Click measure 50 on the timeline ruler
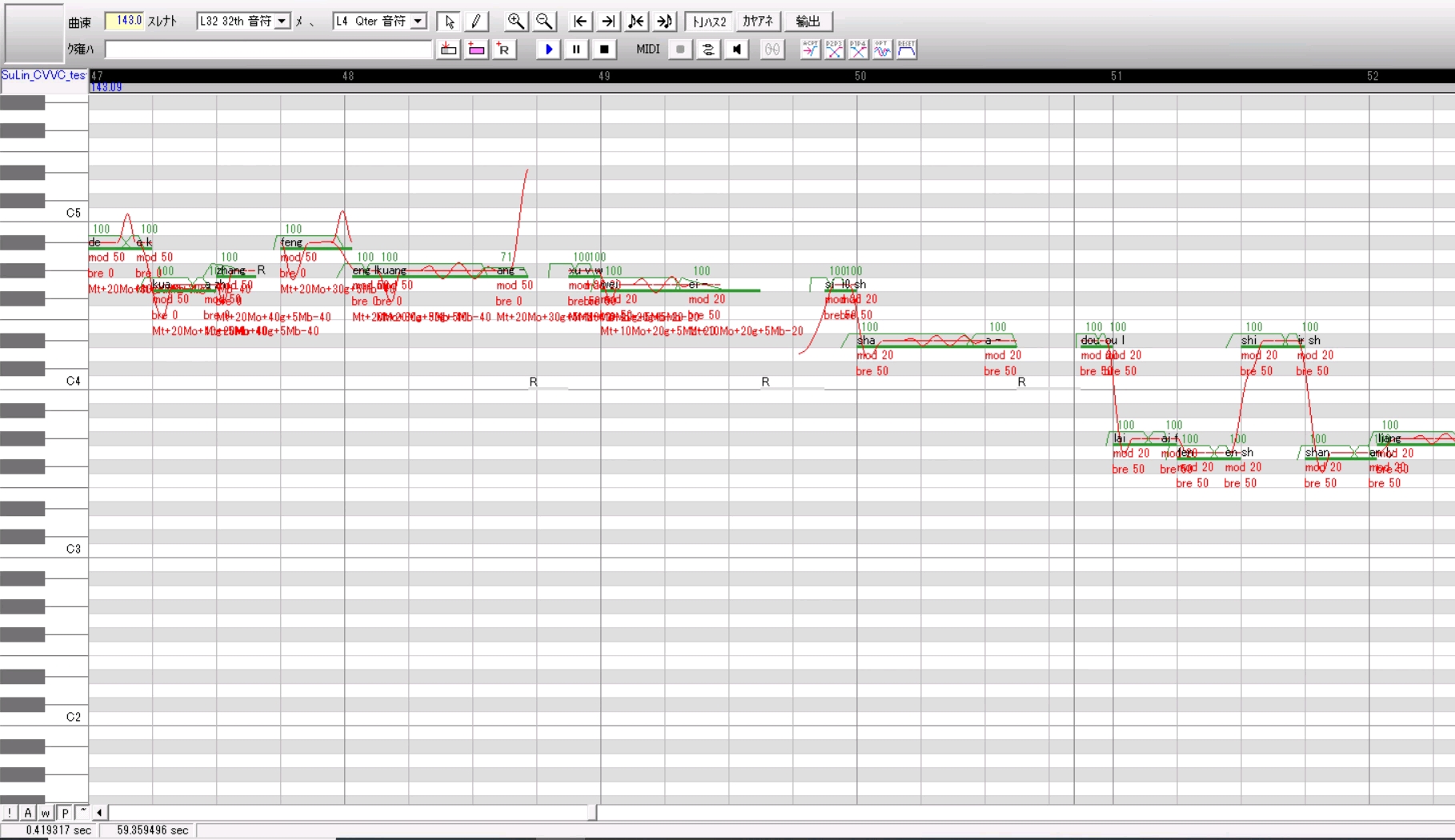The height and width of the screenshot is (840, 1455). 860,76
